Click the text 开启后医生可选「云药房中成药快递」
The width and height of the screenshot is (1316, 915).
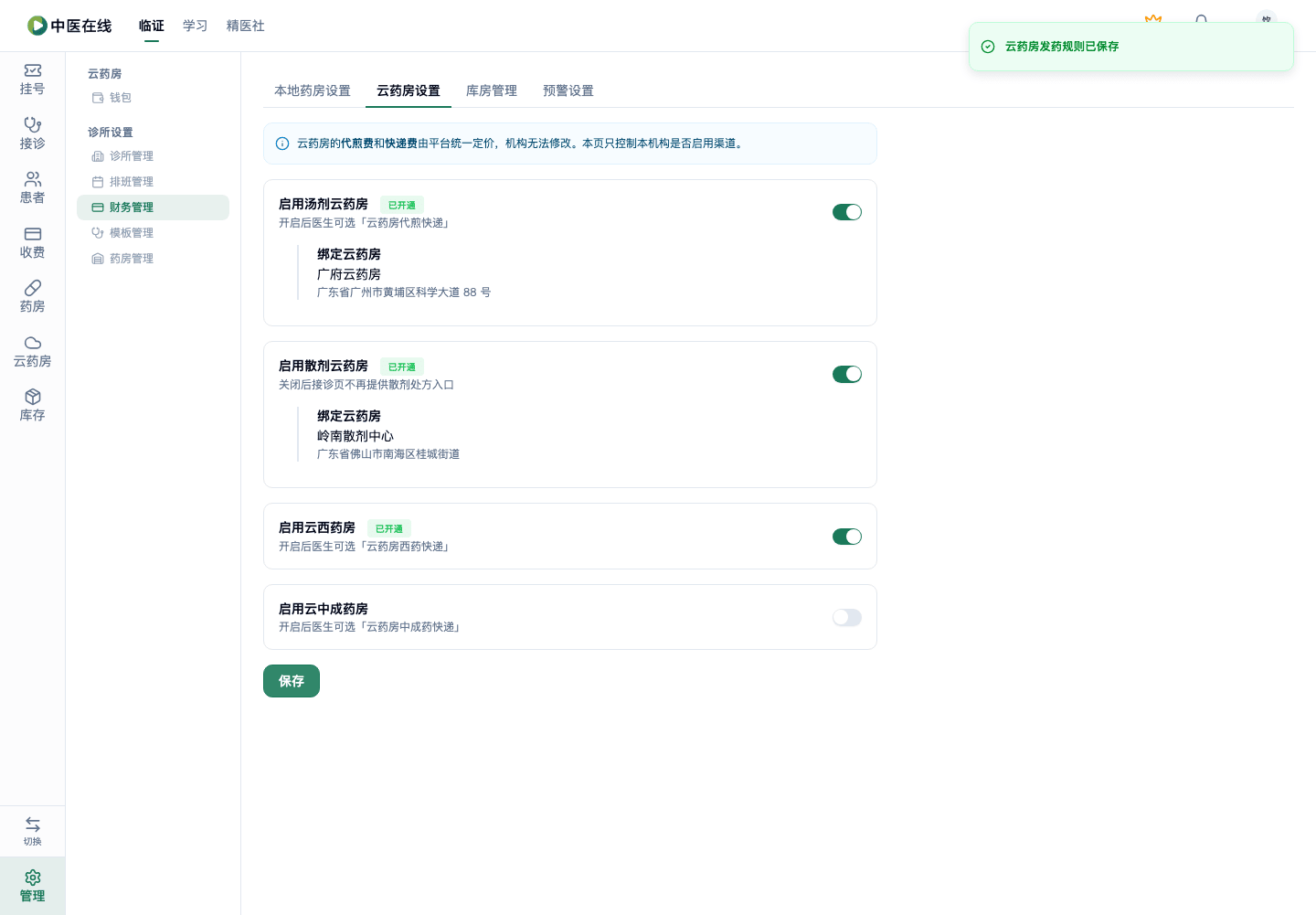[x=372, y=627]
